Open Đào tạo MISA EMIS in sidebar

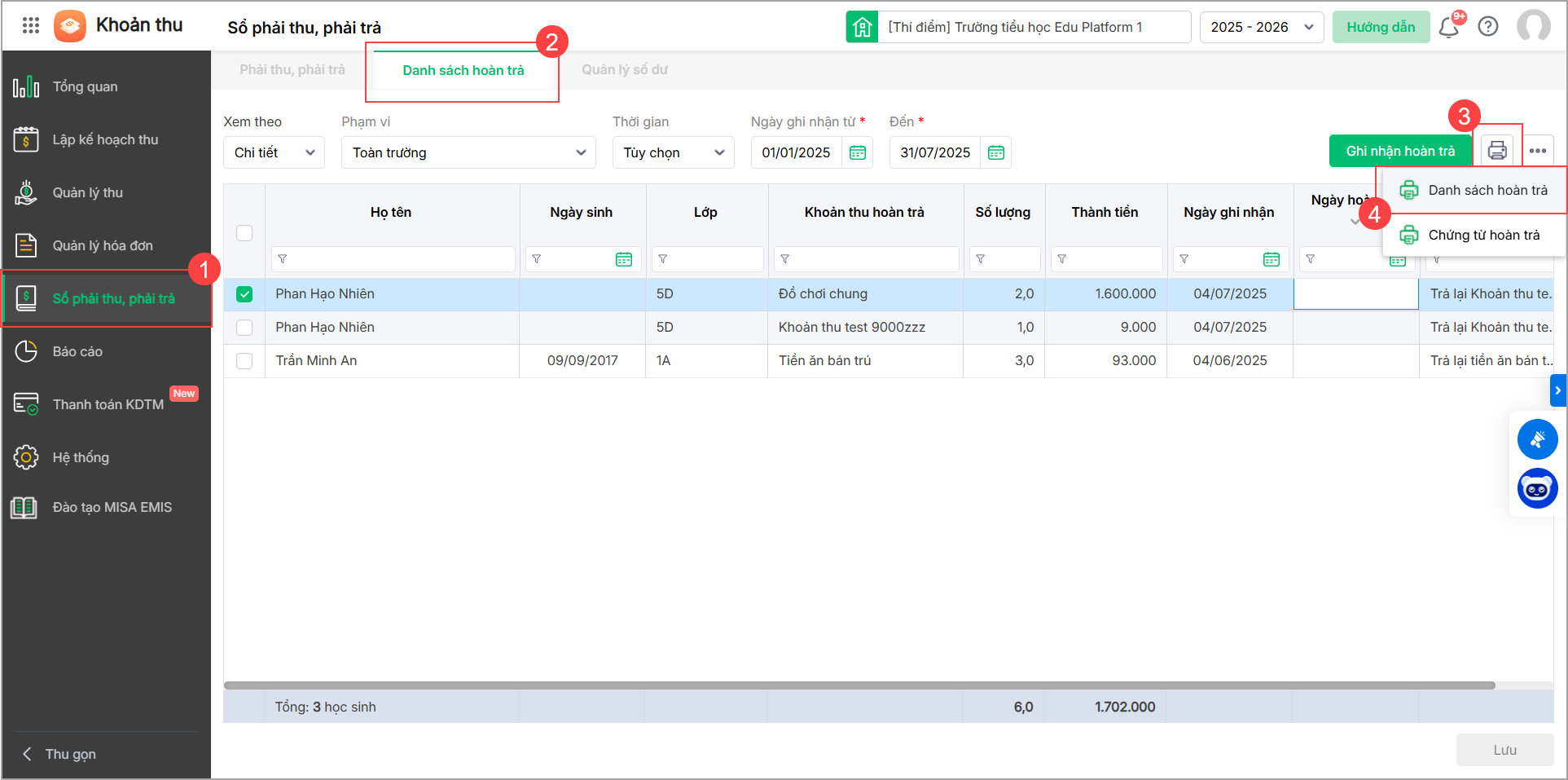pos(106,507)
